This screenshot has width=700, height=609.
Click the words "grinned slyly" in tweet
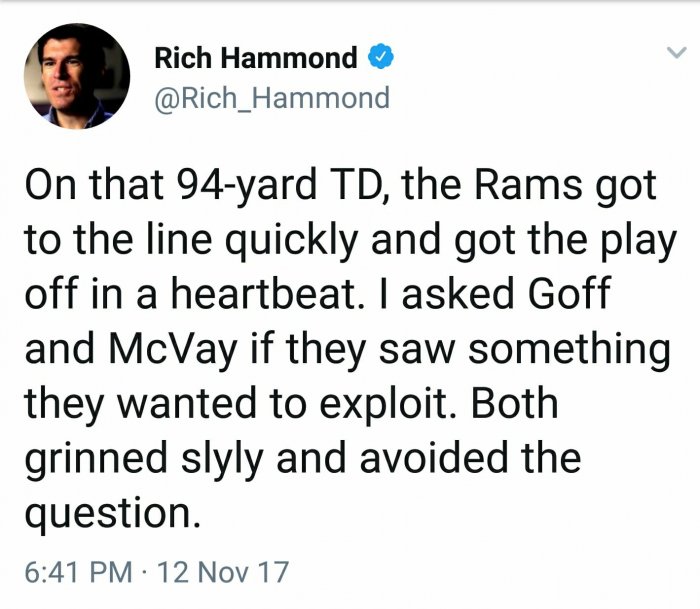click(x=144, y=459)
